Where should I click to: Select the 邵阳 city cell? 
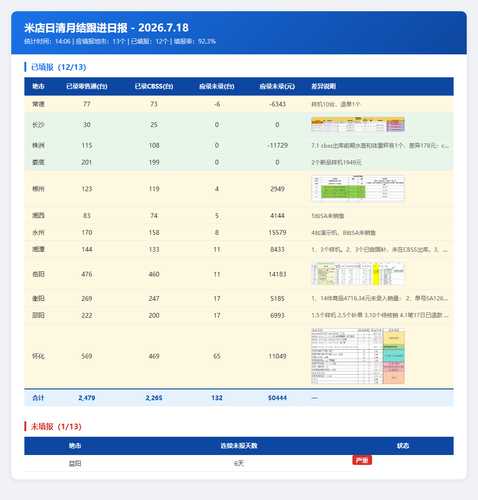pos(38,315)
